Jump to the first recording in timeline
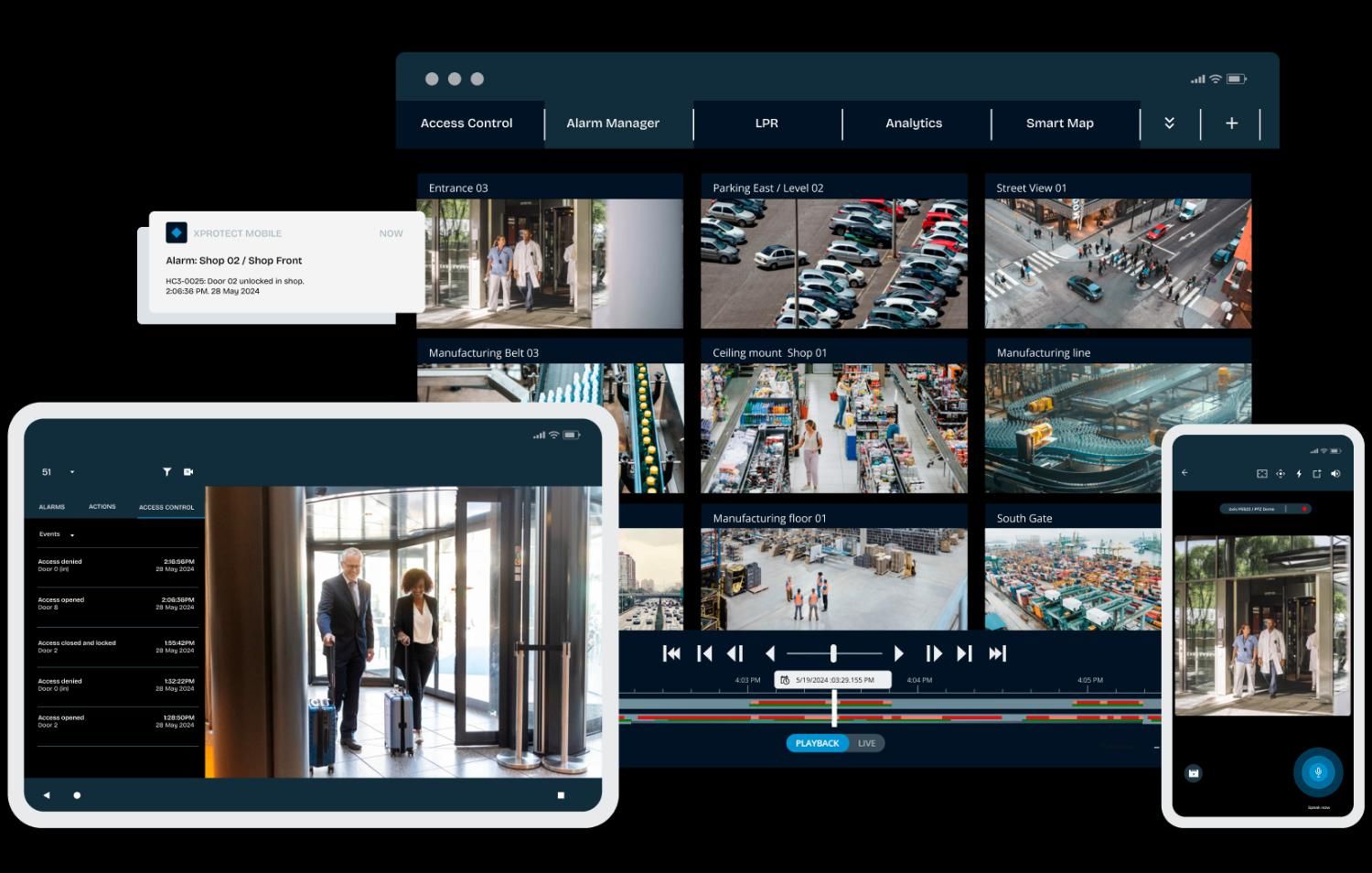 click(x=671, y=653)
